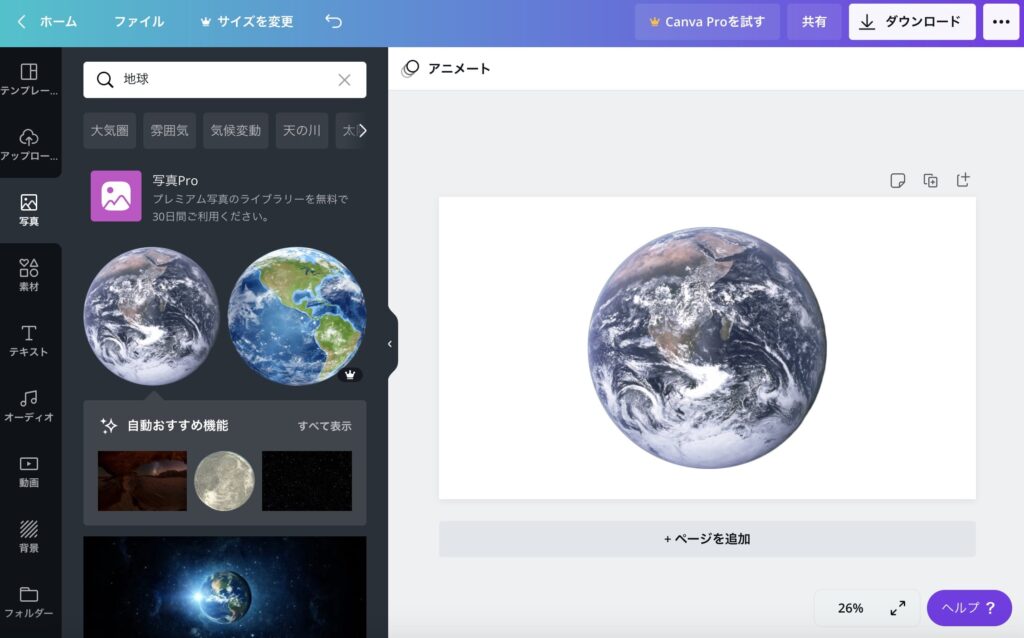Open the オーディオ audio tab

29,406
